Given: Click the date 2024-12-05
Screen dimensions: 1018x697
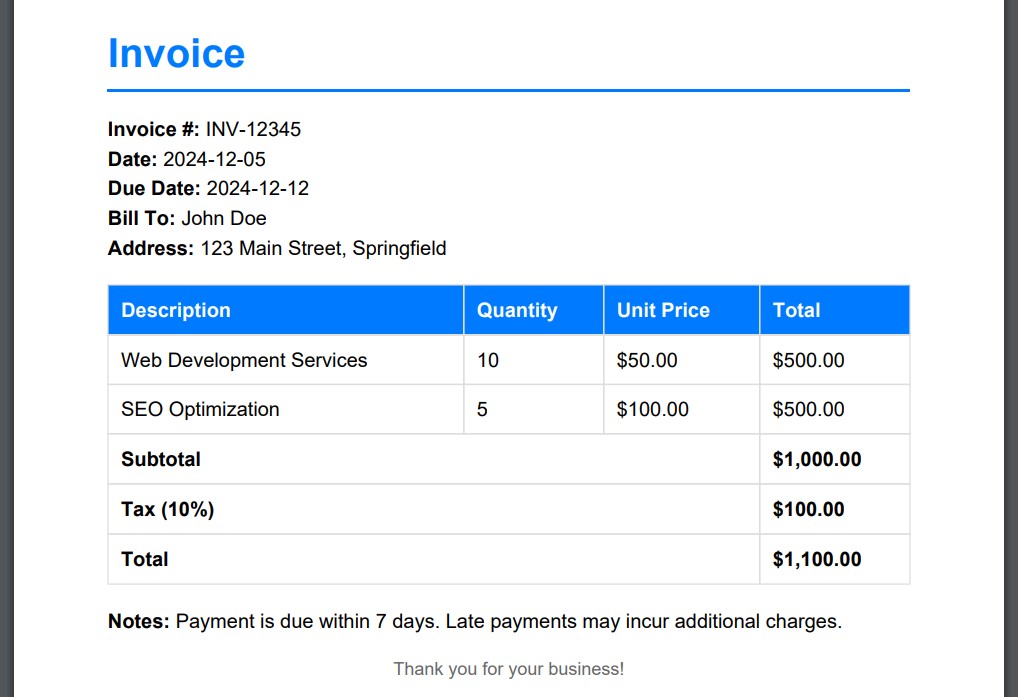Looking at the screenshot, I should tap(214, 159).
